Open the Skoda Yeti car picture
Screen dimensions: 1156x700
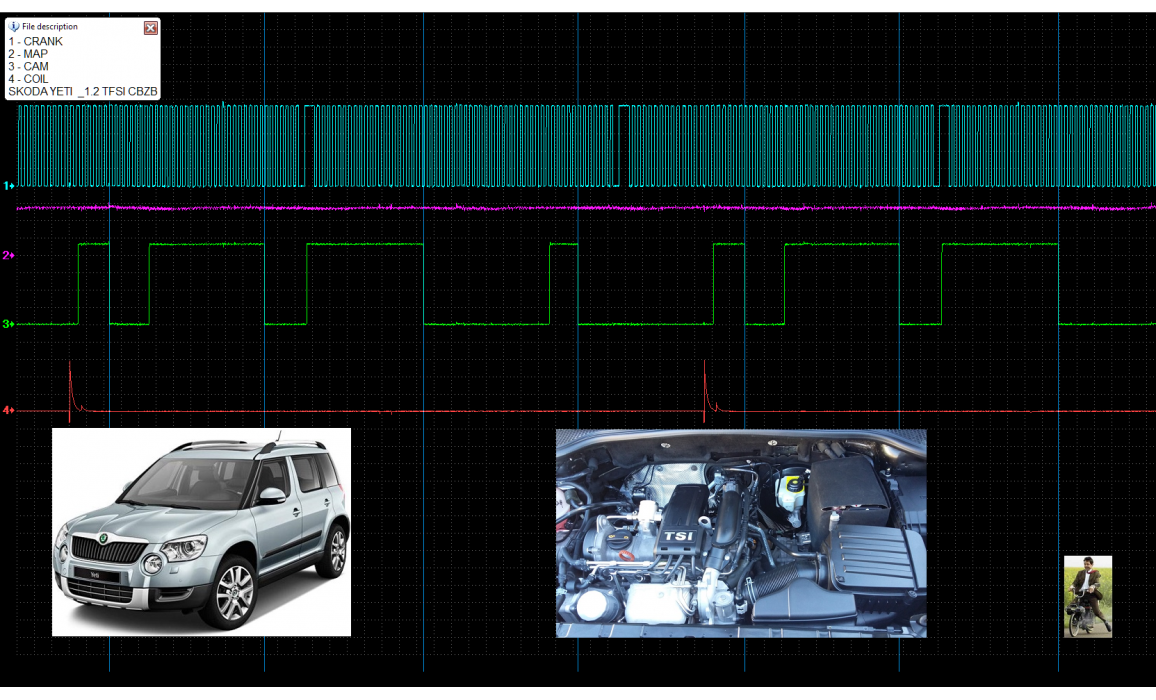tap(201, 532)
